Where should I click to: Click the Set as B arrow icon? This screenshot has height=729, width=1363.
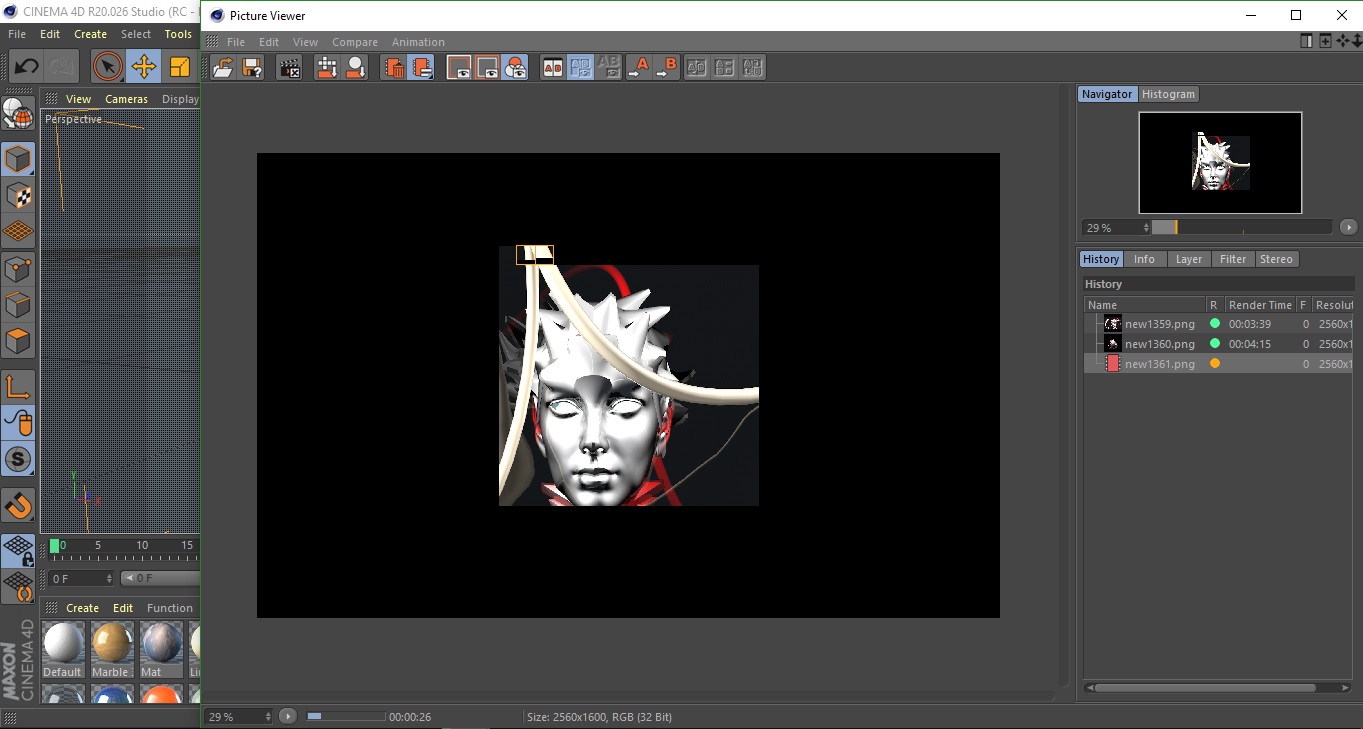(666, 68)
